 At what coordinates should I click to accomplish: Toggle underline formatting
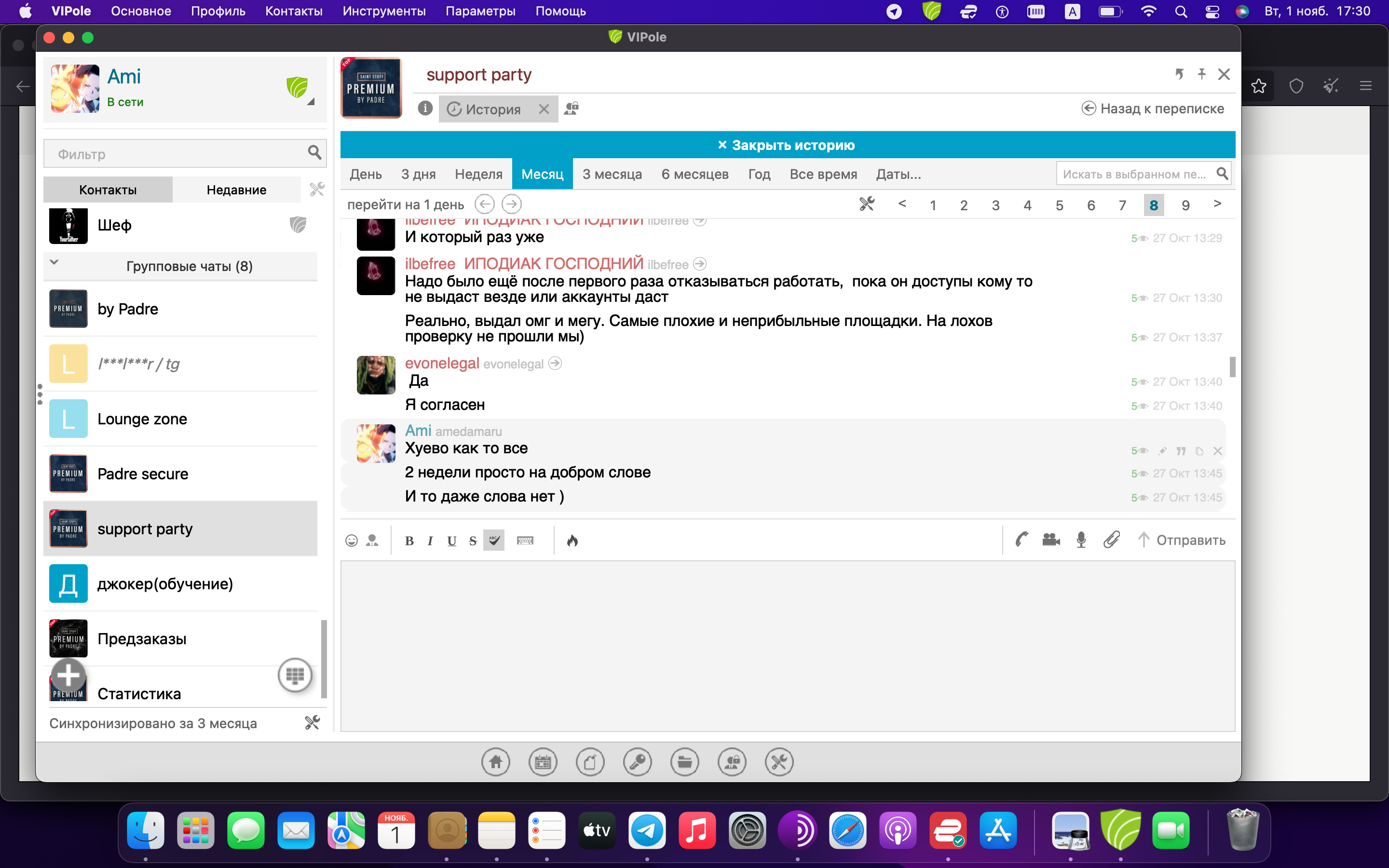point(452,541)
